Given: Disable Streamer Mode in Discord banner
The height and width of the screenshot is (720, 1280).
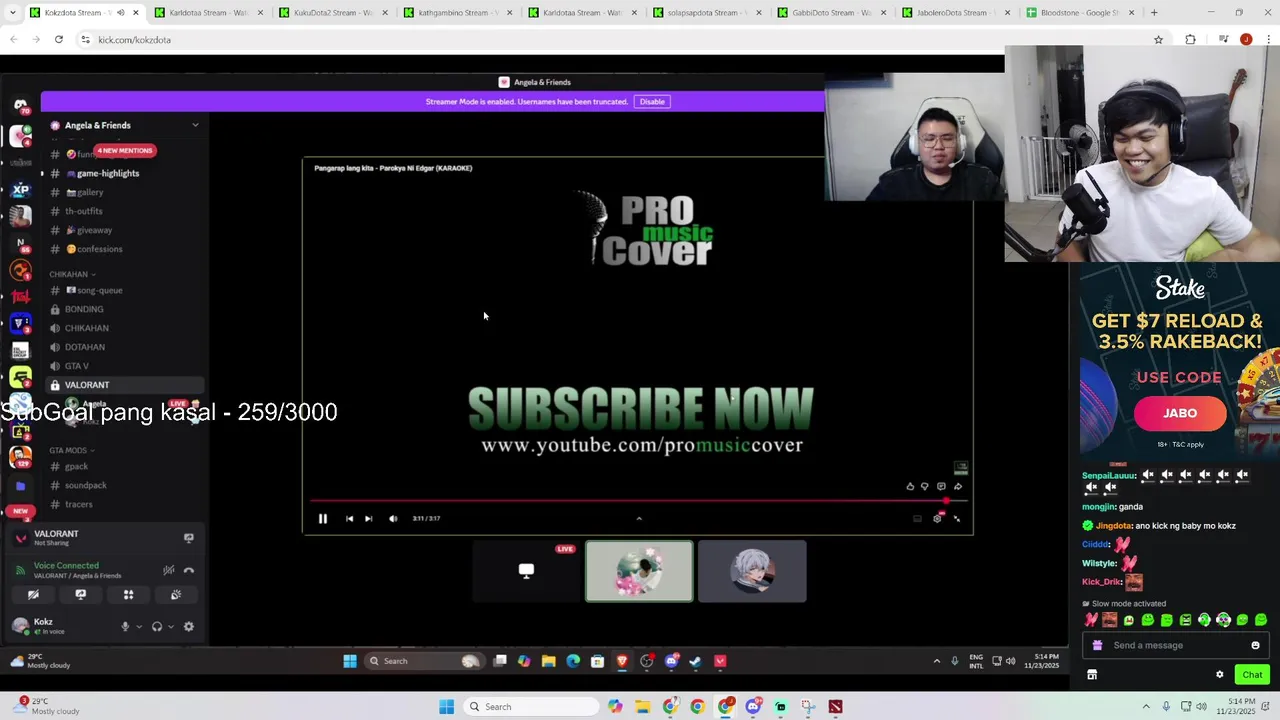Looking at the screenshot, I should [652, 101].
